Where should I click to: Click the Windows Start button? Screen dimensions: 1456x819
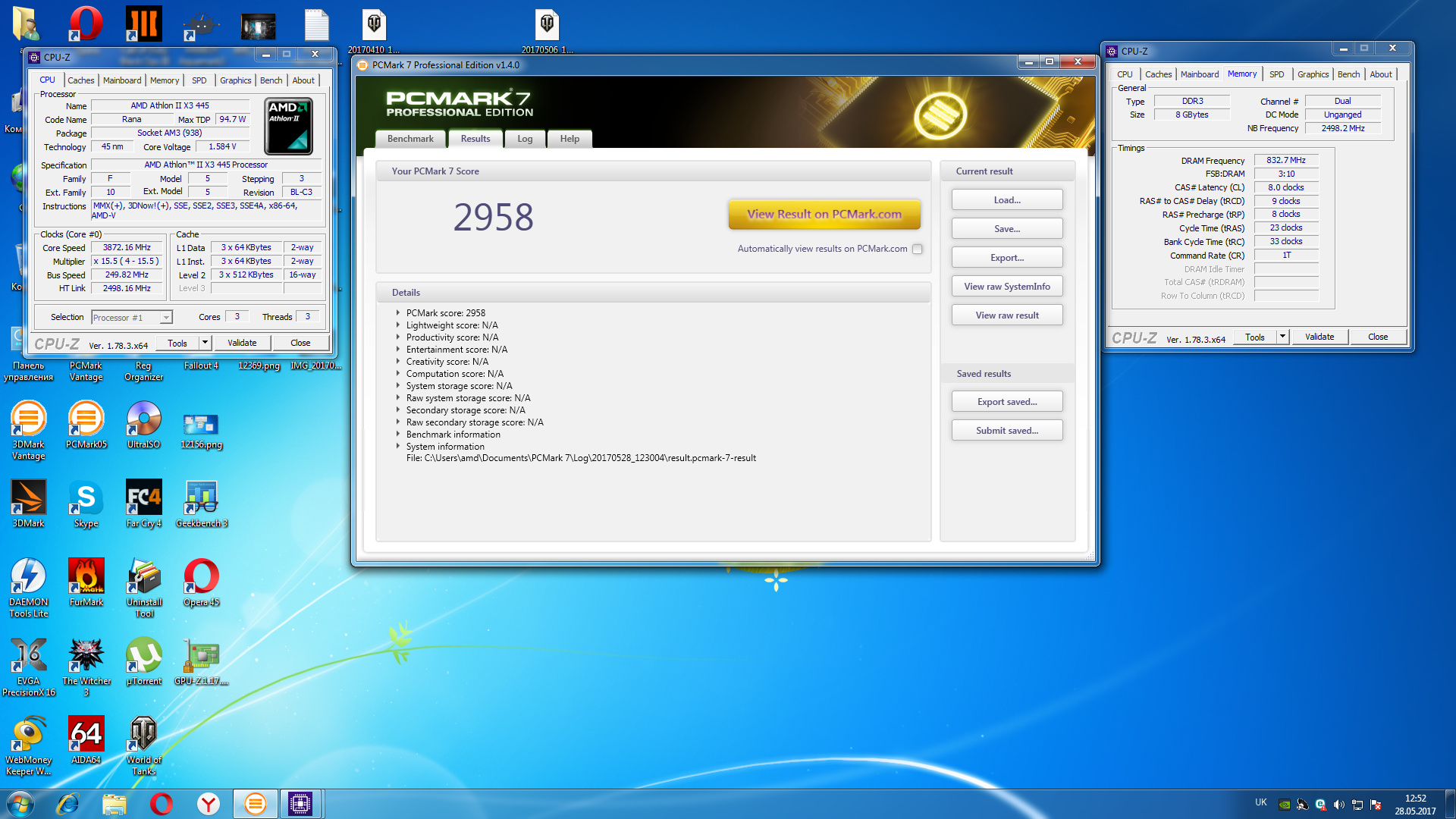pos(20,804)
